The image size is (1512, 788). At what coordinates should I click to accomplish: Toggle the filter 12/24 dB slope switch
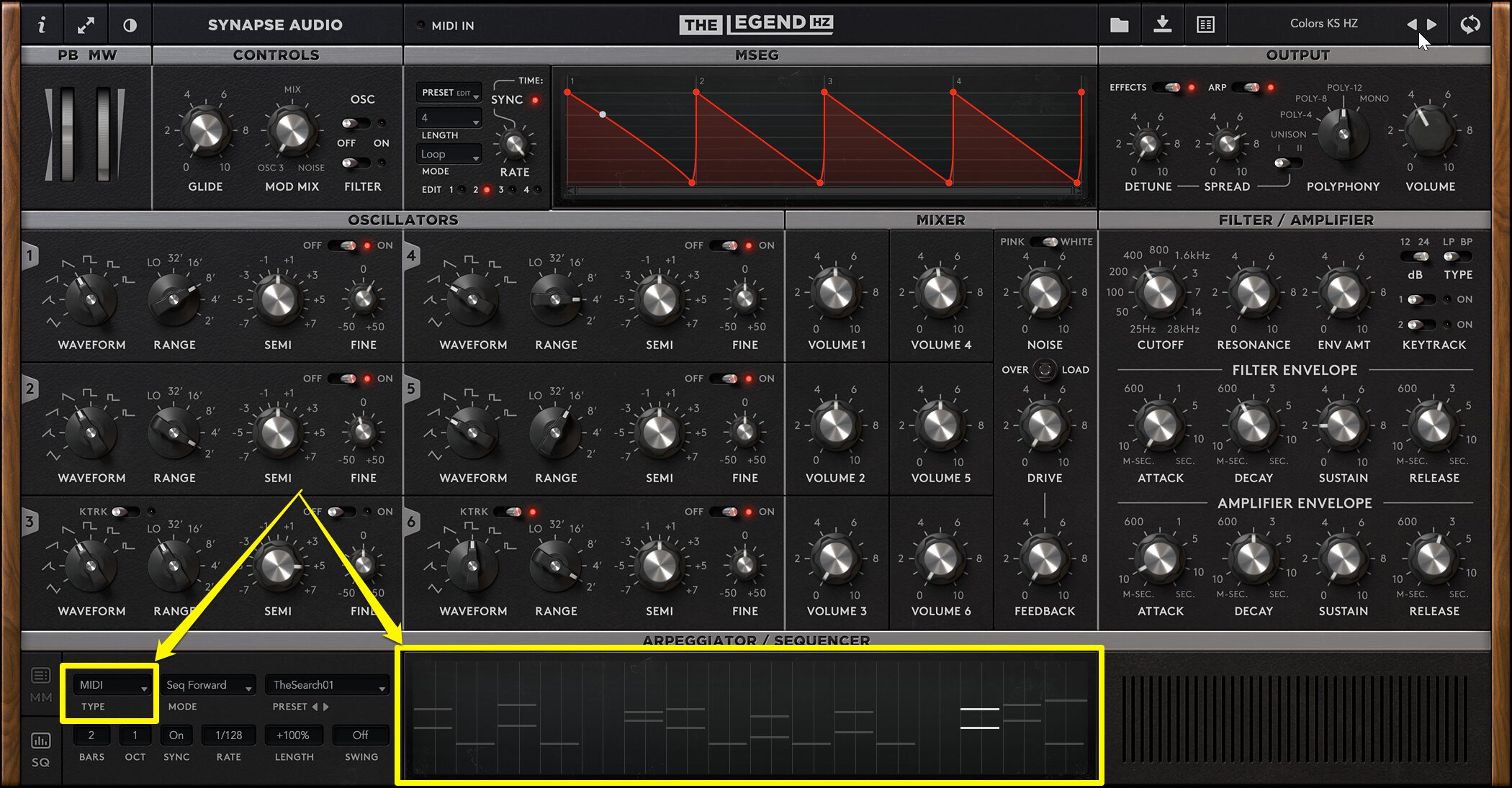click(1415, 257)
